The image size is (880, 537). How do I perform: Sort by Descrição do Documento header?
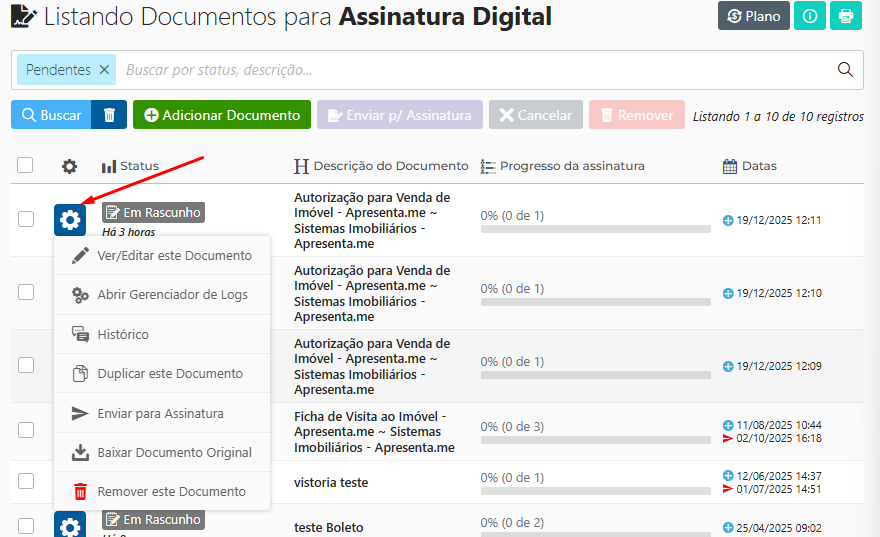pyautogui.click(x=381, y=166)
